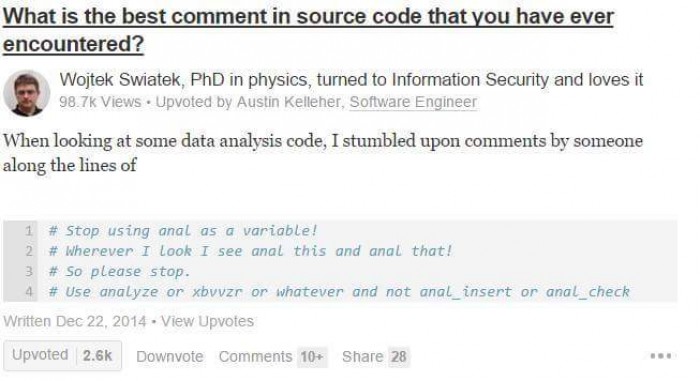
Task: Click Downvote on this answer
Action: pyautogui.click(x=170, y=356)
